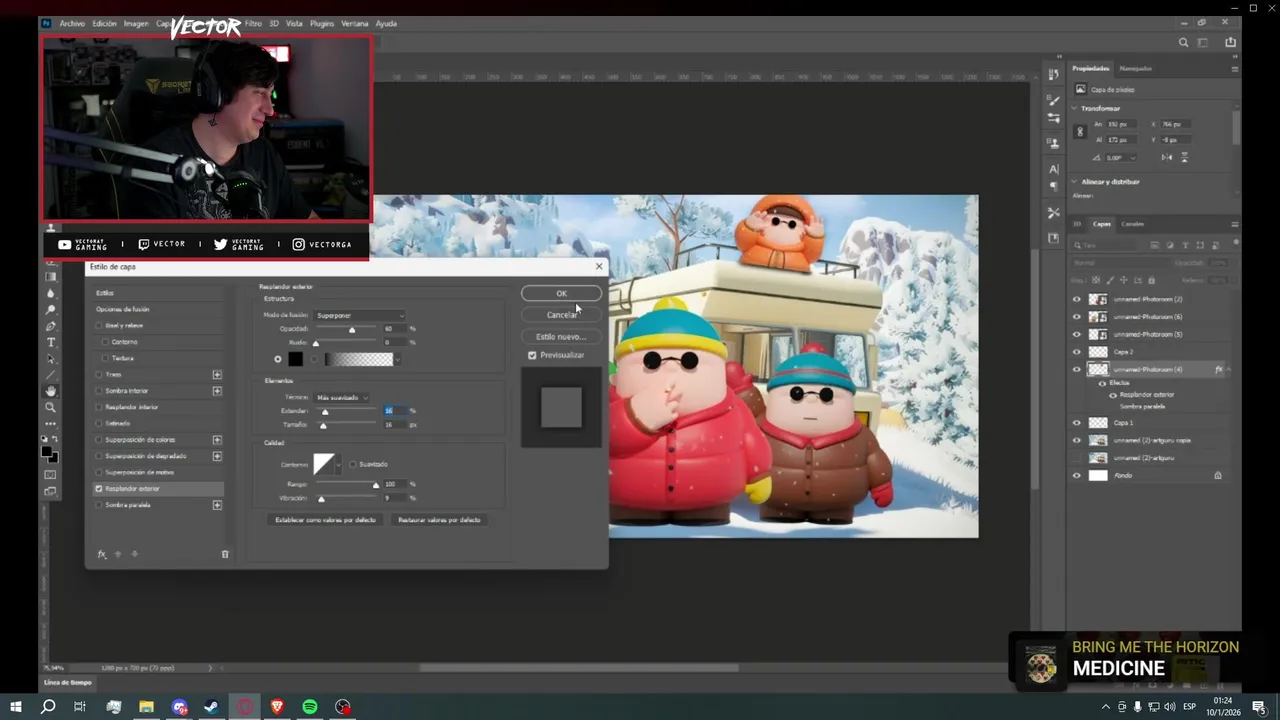1280x720 pixels.
Task: Open Técnica dropdown (Más suavizado)
Action: [x=342, y=397]
